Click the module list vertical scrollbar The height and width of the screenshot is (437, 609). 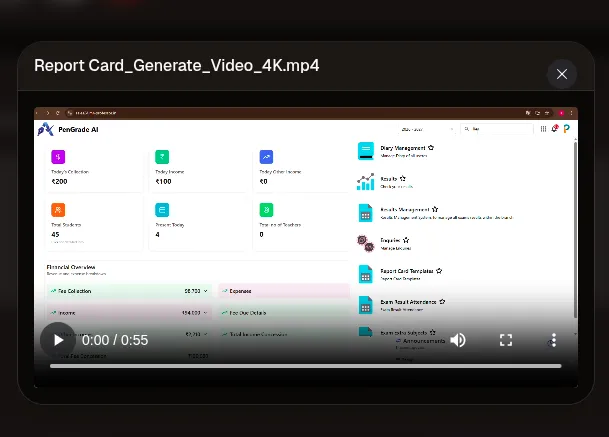575,230
